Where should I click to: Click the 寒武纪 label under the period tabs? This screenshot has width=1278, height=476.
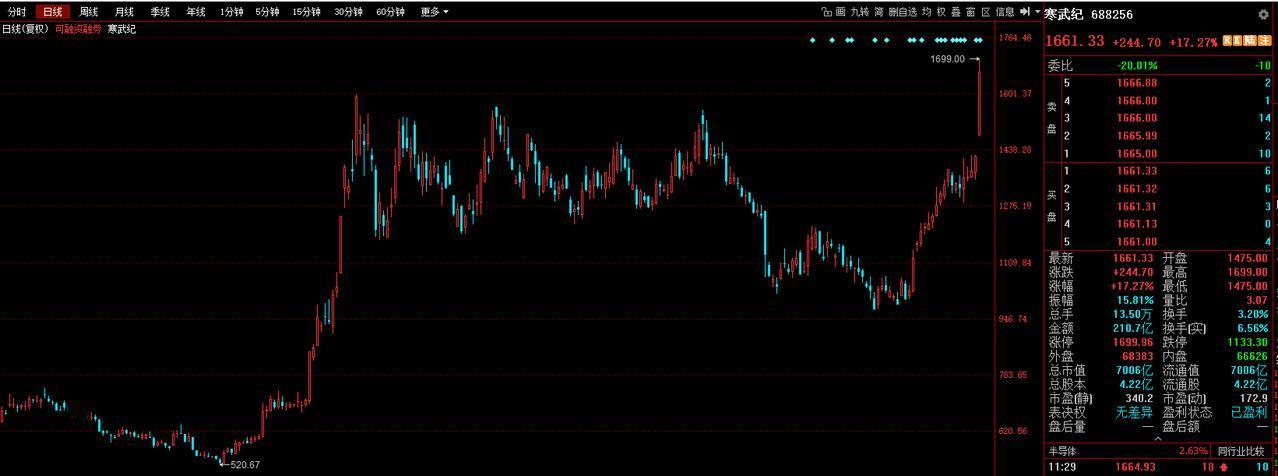tap(121, 29)
